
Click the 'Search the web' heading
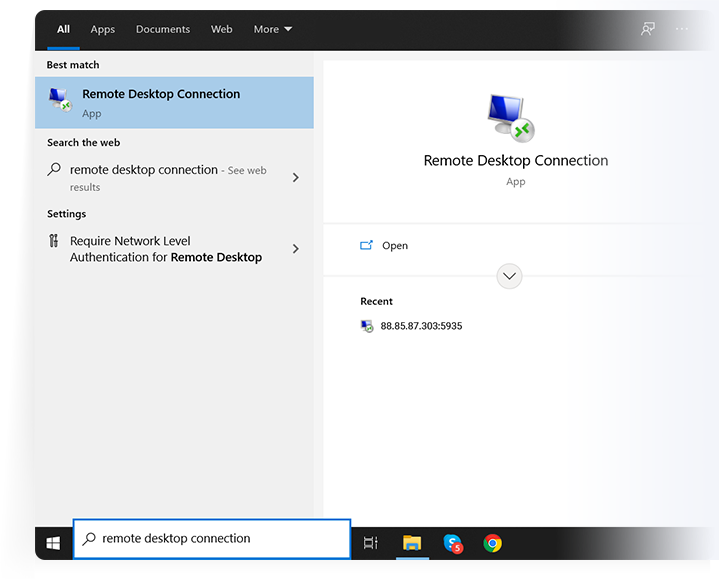(83, 143)
